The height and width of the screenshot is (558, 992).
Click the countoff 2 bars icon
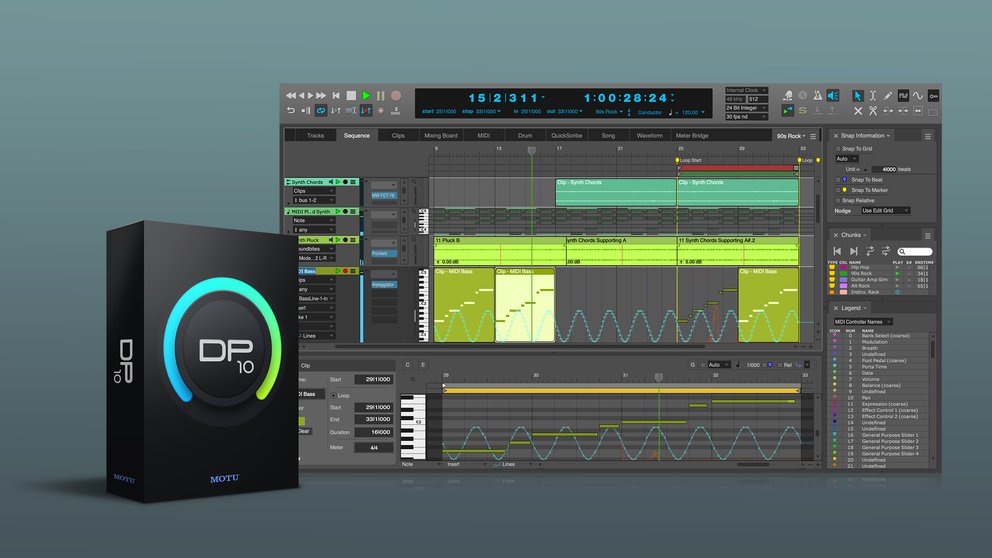click(x=396, y=111)
